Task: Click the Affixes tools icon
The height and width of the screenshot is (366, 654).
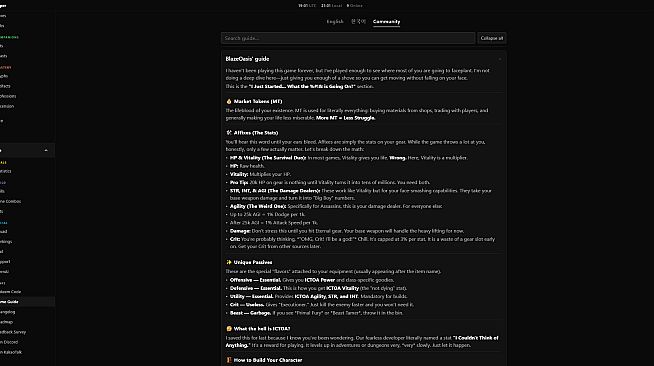Action: [x=229, y=133]
